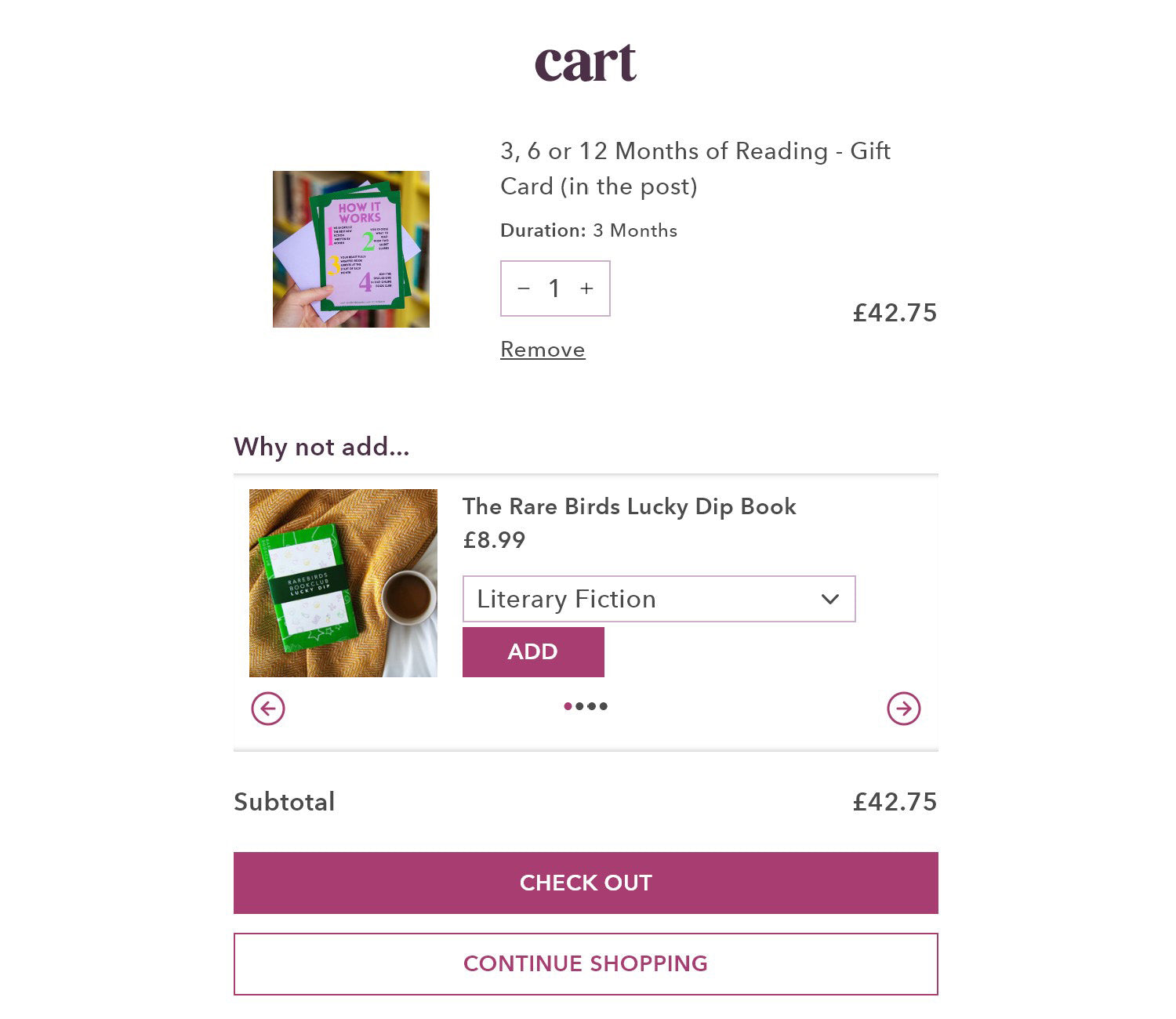Decrease gift card quantity with minus button
Image resolution: width=1176 pixels, height=1019 pixels.
click(x=524, y=288)
